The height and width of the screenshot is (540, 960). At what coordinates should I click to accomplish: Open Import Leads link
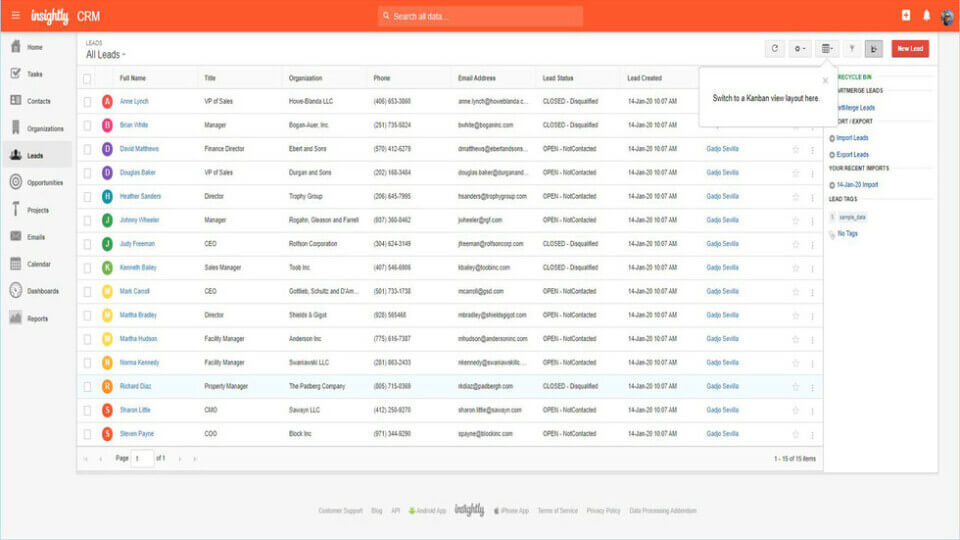click(x=852, y=138)
